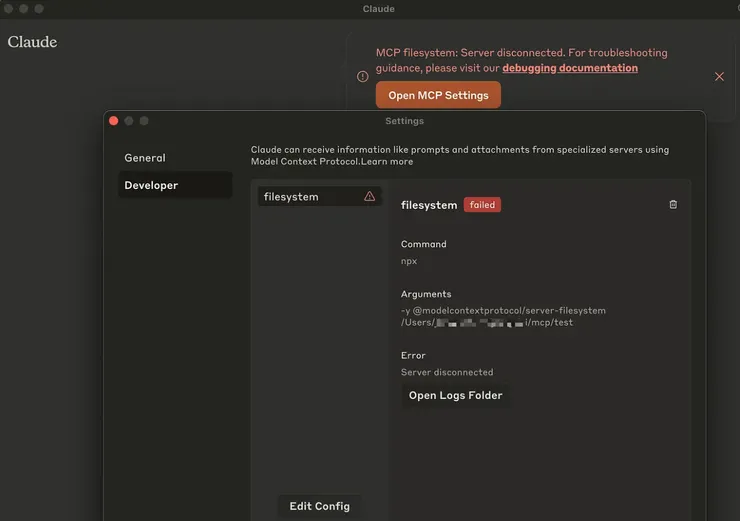This screenshot has width=740, height=521.
Task: Dismiss the MCP error notification
Action: coord(719,76)
